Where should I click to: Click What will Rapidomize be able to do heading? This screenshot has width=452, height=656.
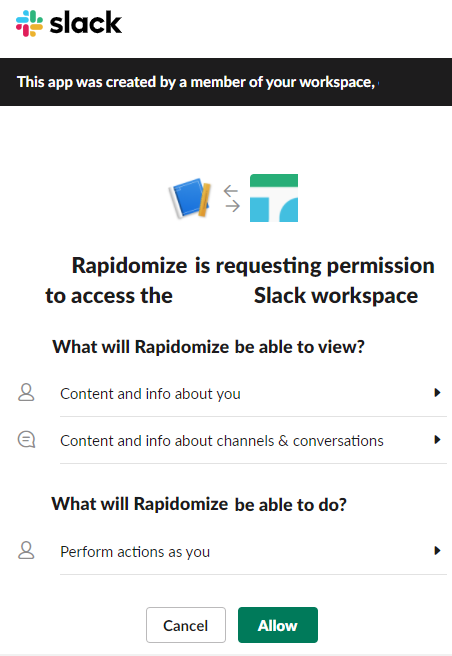[x=199, y=504]
